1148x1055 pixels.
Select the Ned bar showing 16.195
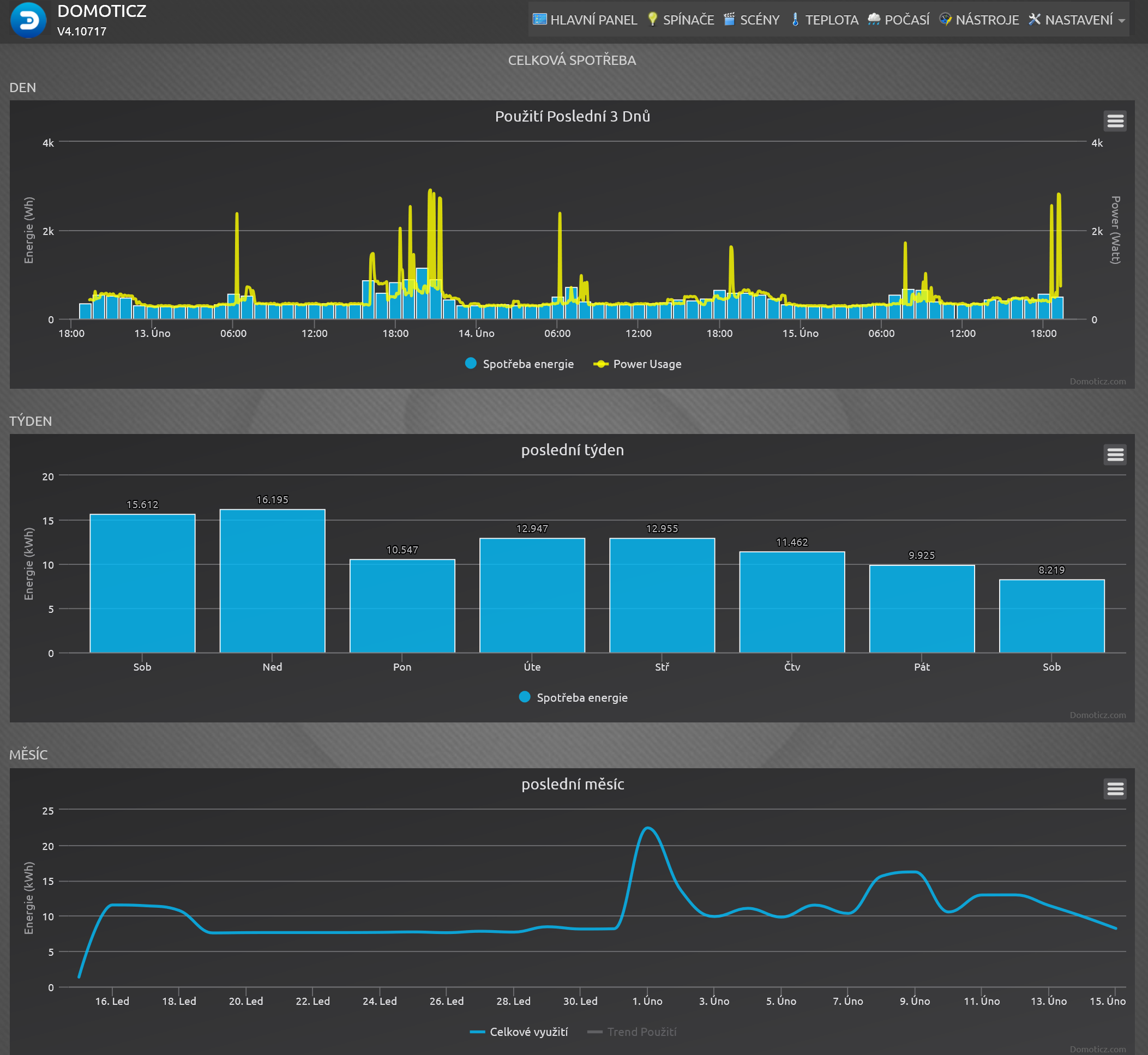pos(273,581)
